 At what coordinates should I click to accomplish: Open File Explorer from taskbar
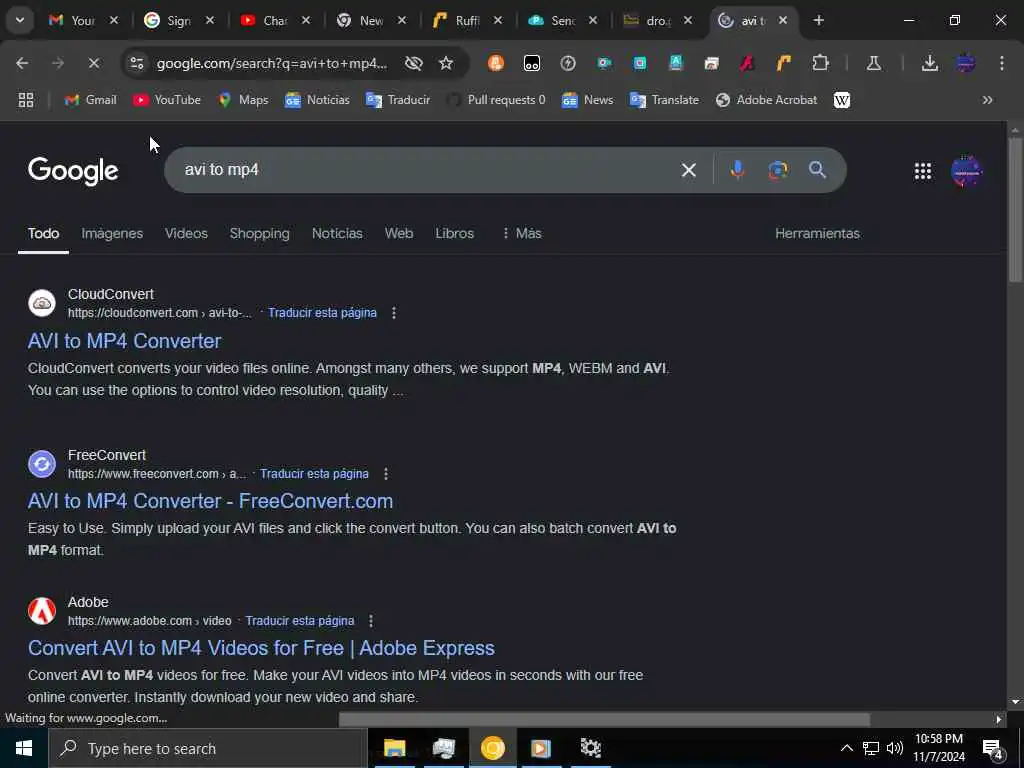pos(394,748)
